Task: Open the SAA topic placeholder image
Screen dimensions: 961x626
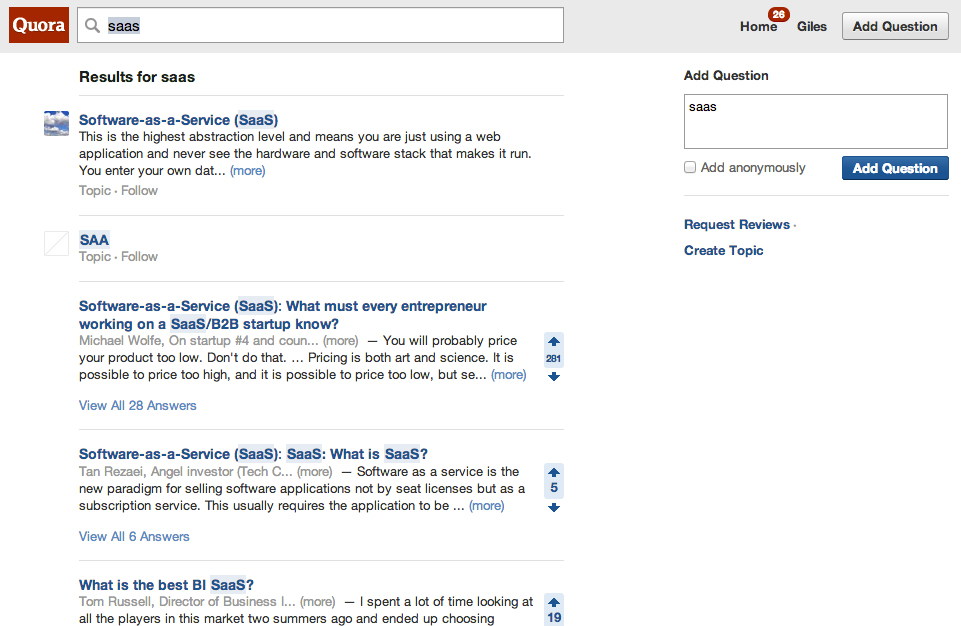Action: pos(56,243)
